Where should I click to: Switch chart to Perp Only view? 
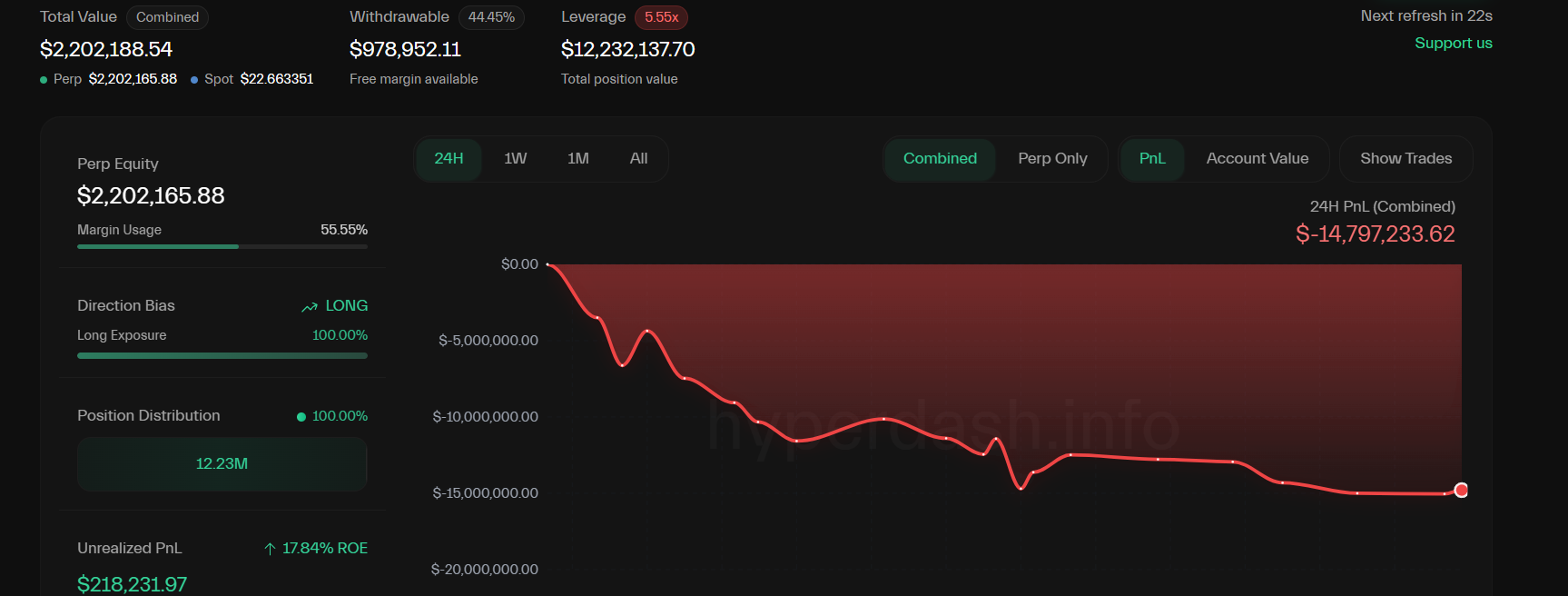pos(1052,159)
